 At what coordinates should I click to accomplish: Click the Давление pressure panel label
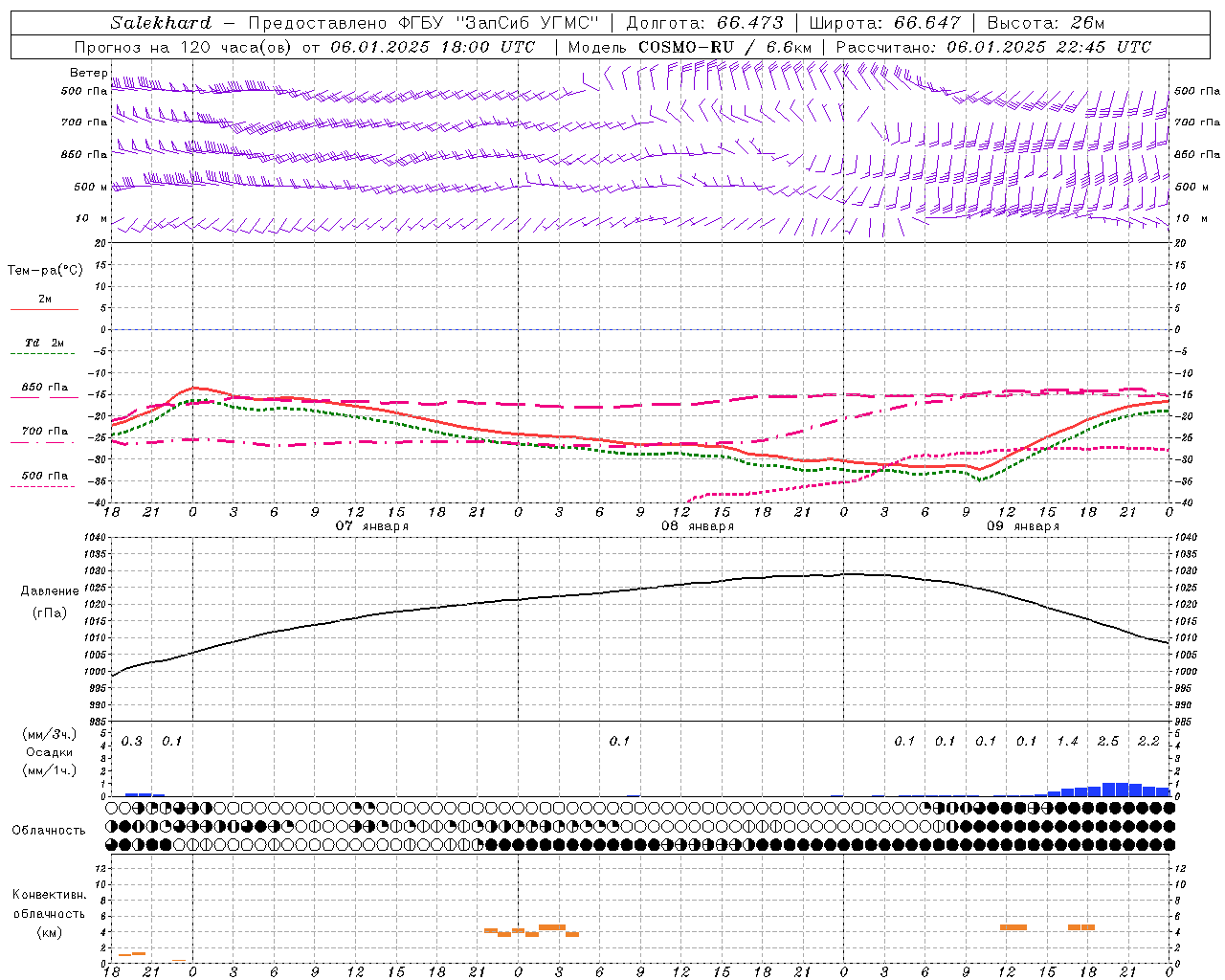tap(49, 591)
